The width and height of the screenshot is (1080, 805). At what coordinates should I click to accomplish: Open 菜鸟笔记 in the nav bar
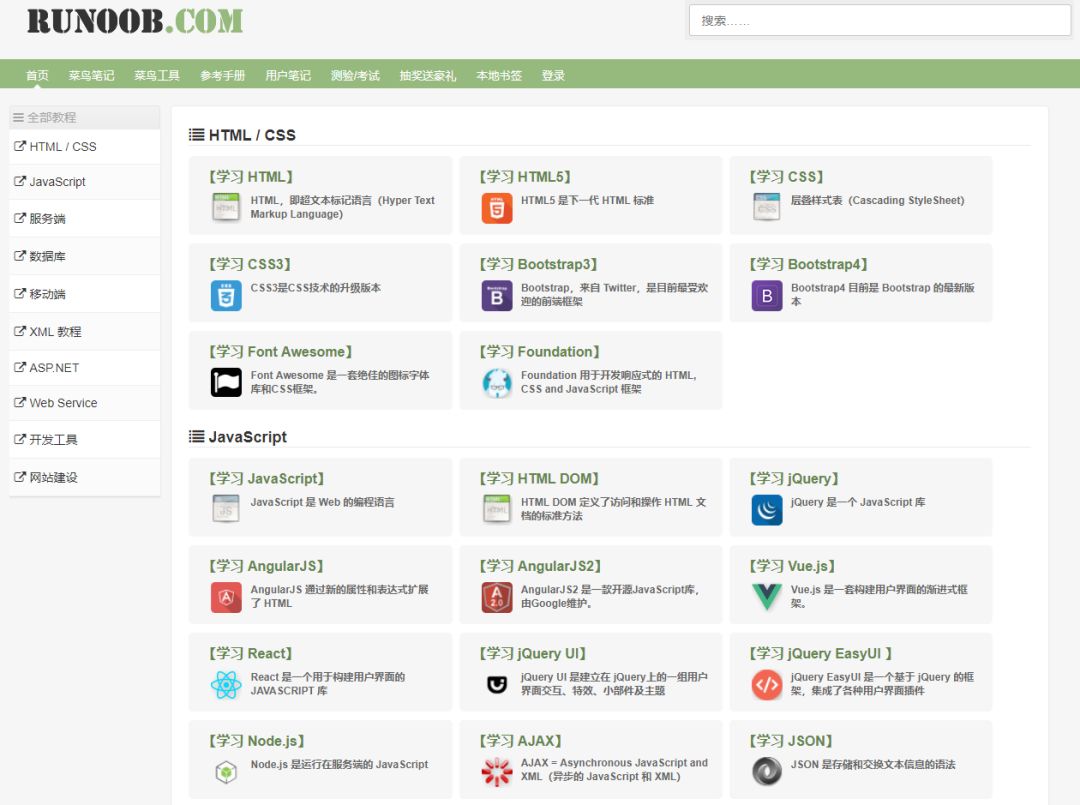point(92,76)
